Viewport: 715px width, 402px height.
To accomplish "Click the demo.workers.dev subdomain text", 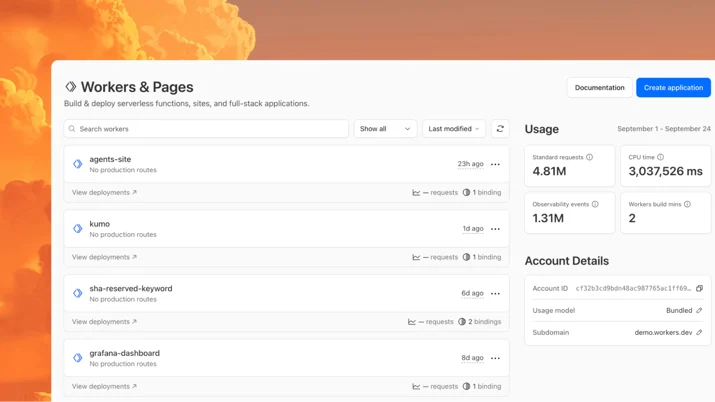I will (663, 332).
